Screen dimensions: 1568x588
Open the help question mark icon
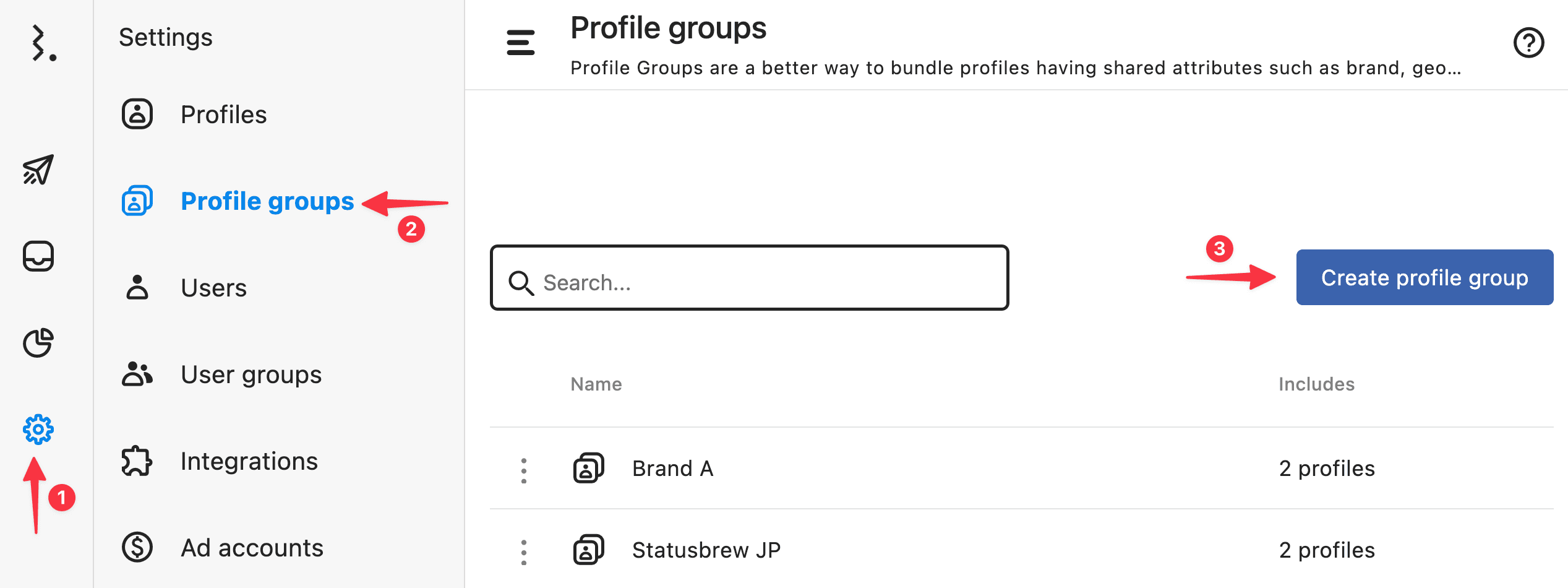coord(1528,43)
